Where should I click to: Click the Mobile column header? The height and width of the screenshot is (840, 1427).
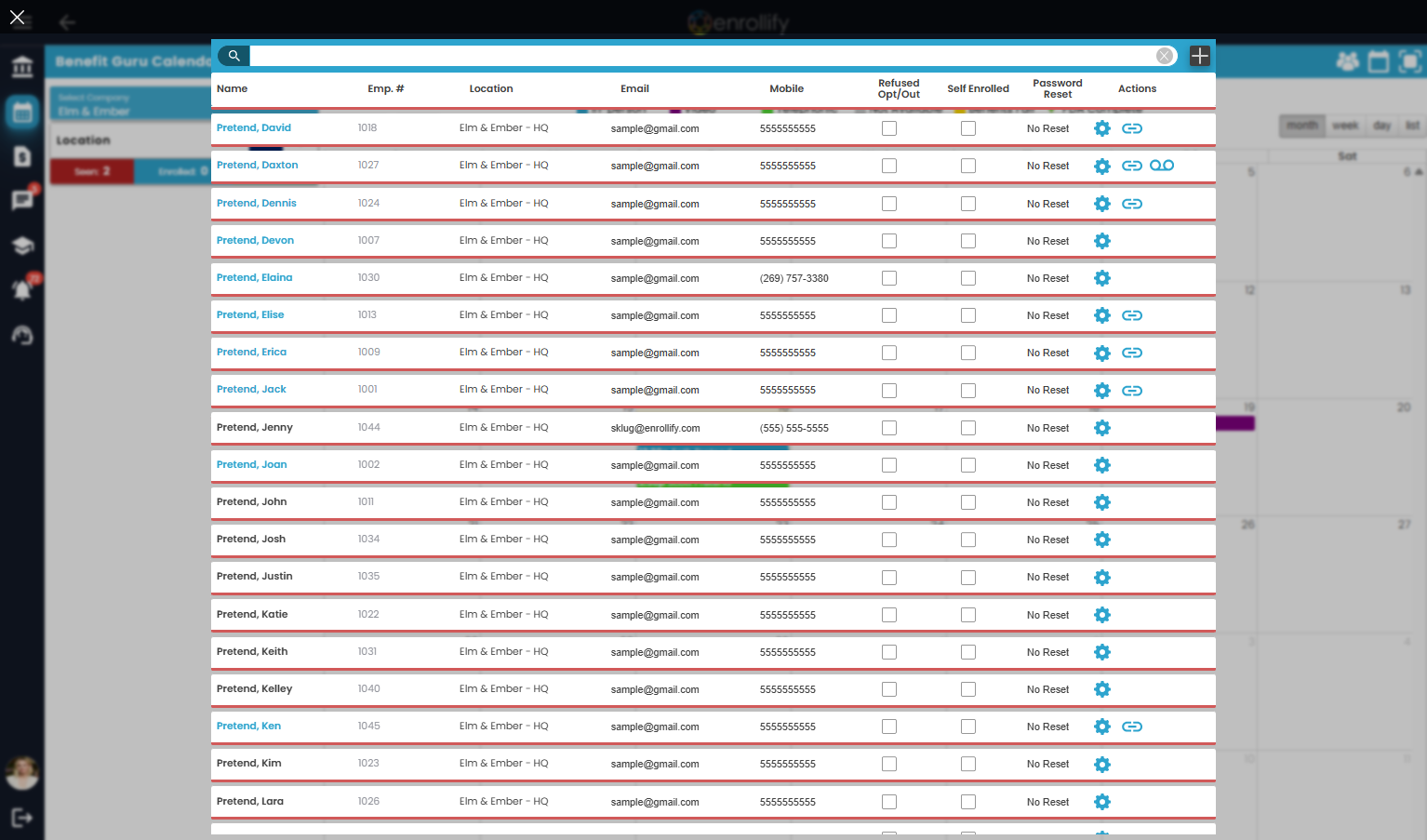(786, 89)
